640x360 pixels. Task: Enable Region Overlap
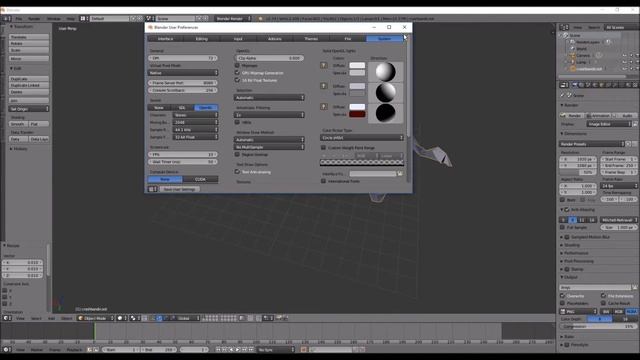coord(237,155)
